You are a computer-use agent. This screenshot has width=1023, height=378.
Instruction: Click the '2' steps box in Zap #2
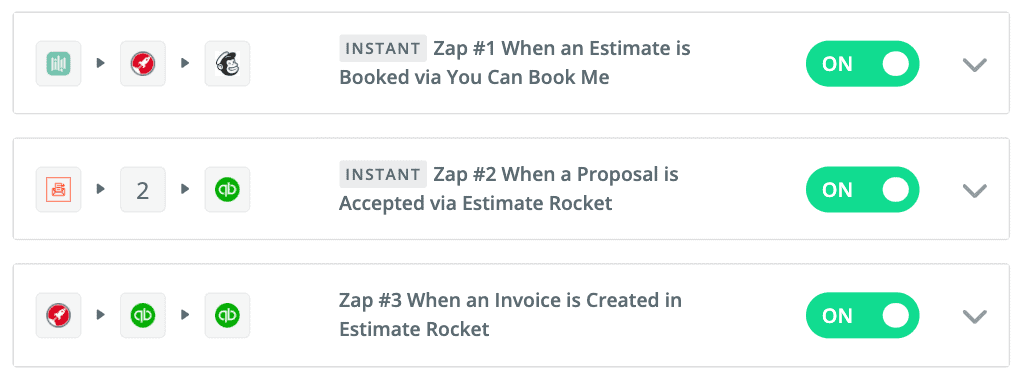tap(143, 189)
